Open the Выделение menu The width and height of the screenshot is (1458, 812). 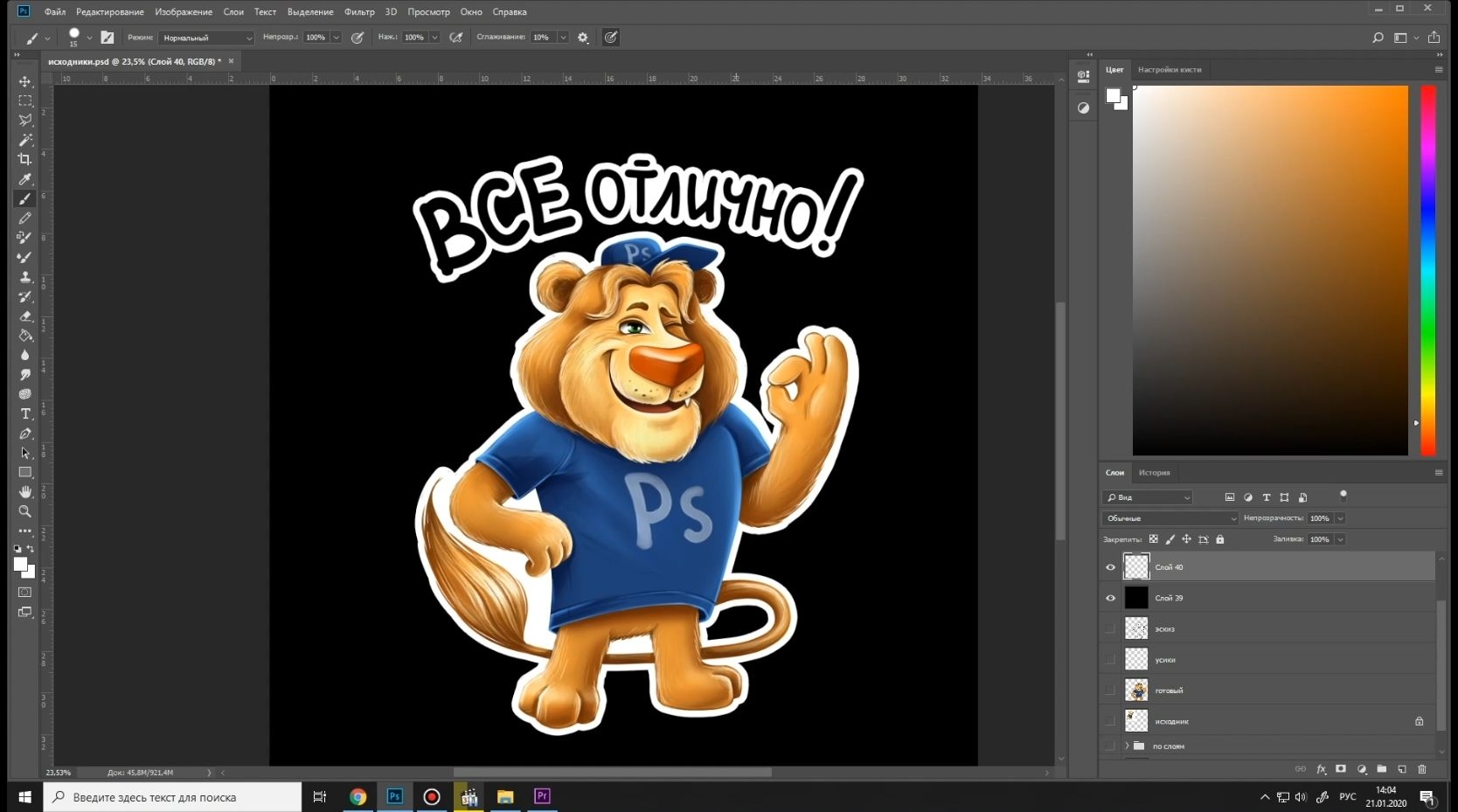point(310,12)
